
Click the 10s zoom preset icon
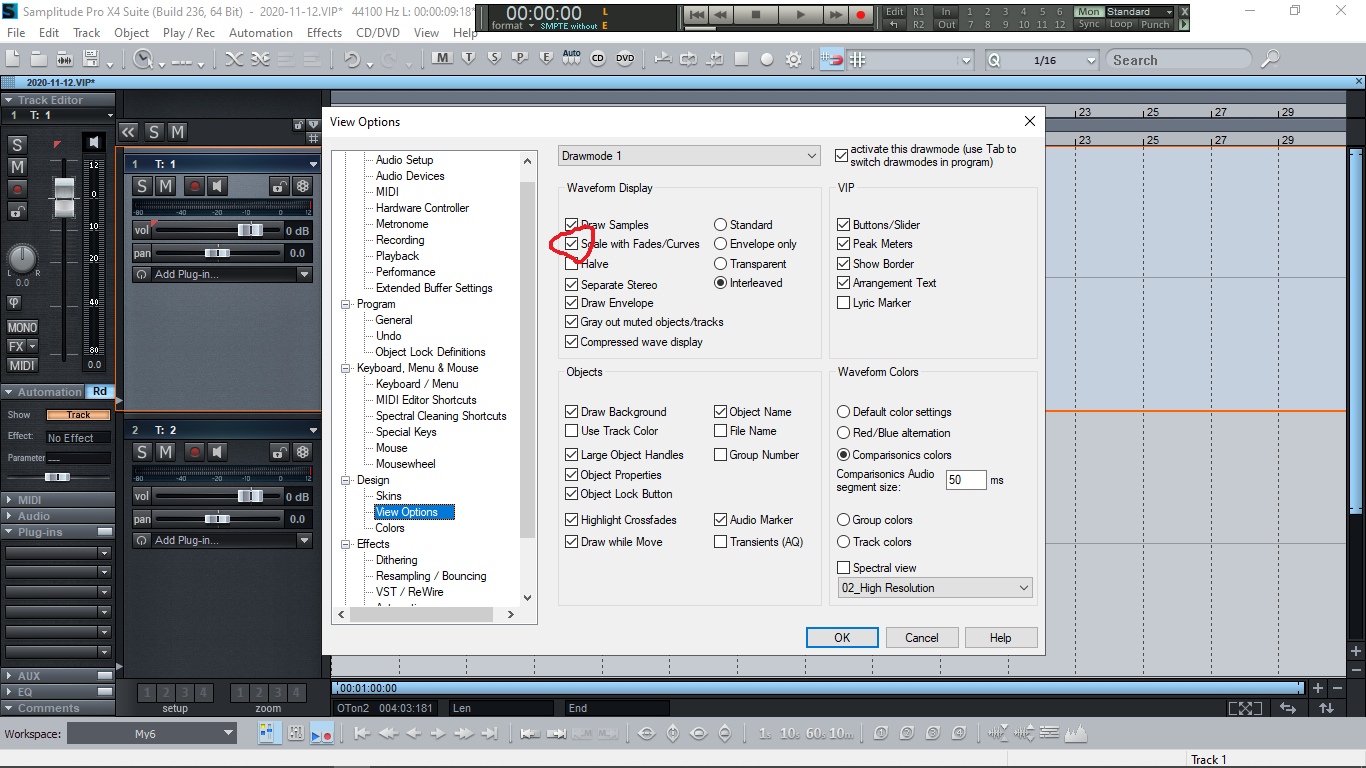791,734
